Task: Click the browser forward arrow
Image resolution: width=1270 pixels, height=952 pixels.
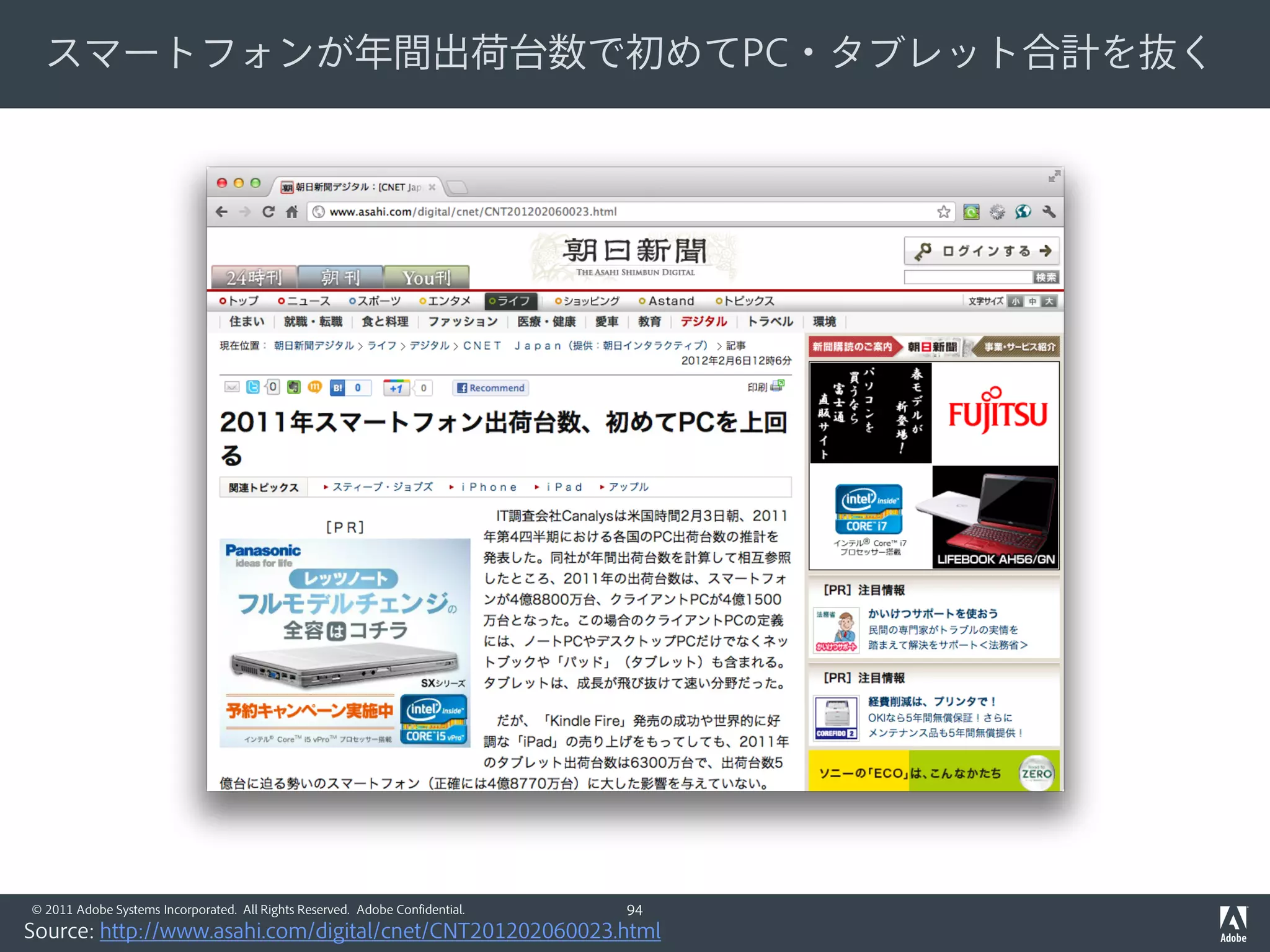Action: coord(245,212)
